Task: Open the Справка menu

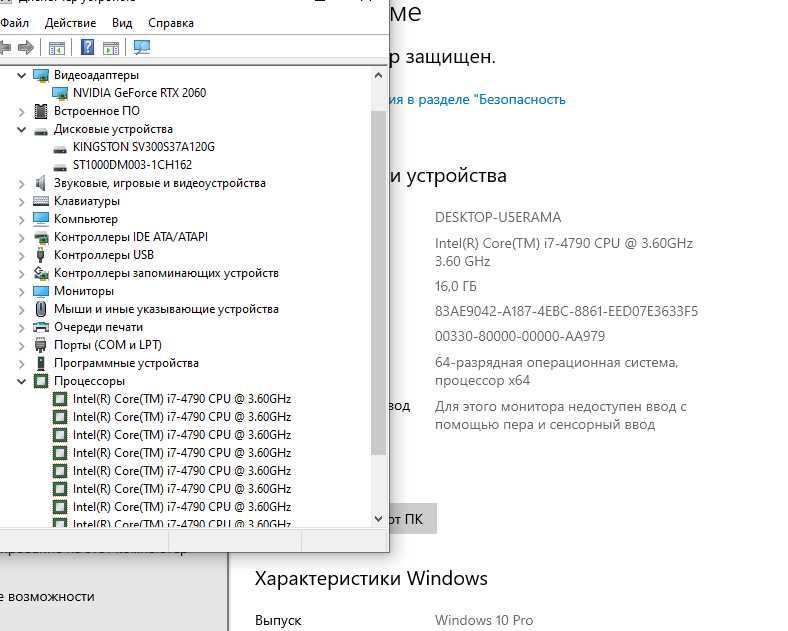Action: pos(171,23)
